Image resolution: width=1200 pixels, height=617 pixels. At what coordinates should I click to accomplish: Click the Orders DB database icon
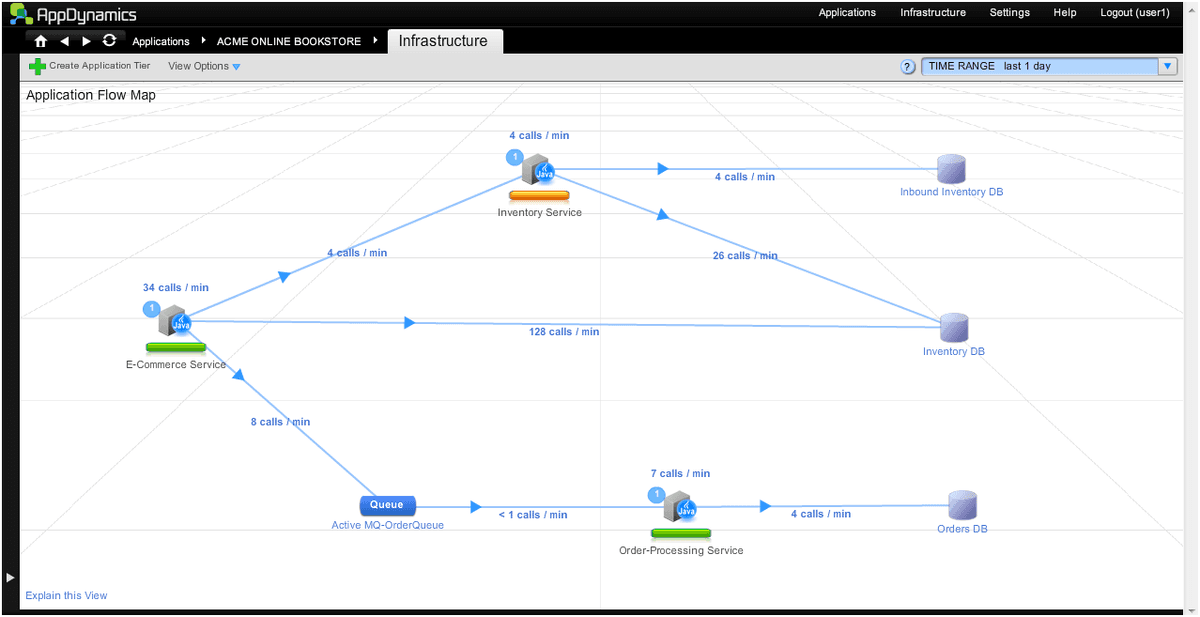[962, 505]
